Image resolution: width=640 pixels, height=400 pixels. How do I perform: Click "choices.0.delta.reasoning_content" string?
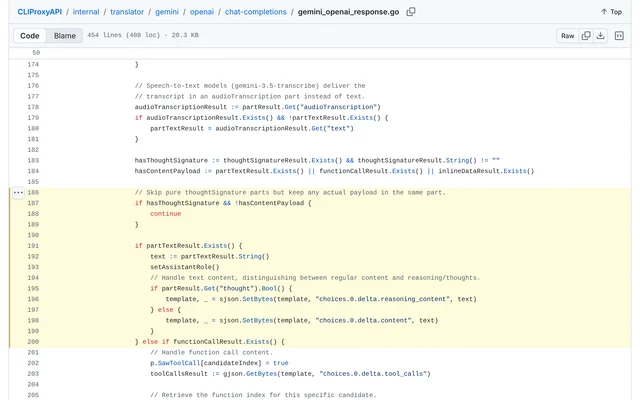point(383,299)
